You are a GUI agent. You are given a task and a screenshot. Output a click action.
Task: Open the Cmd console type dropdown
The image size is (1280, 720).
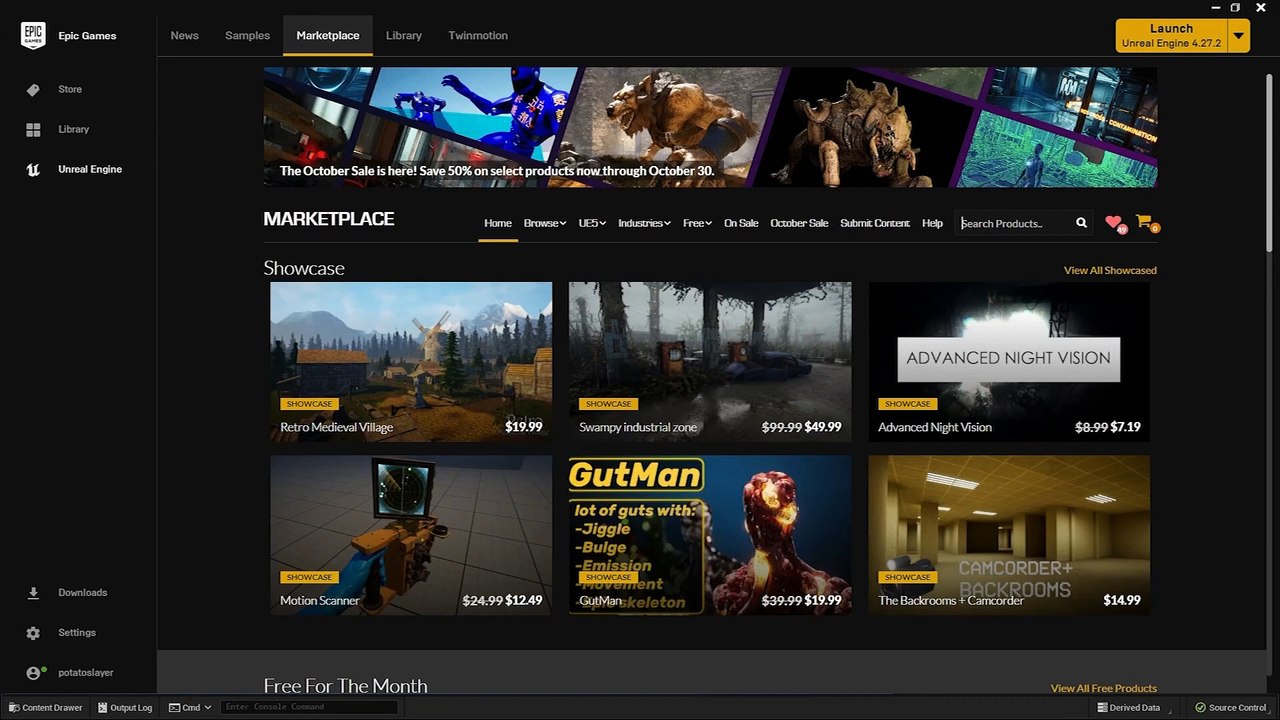click(x=190, y=707)
